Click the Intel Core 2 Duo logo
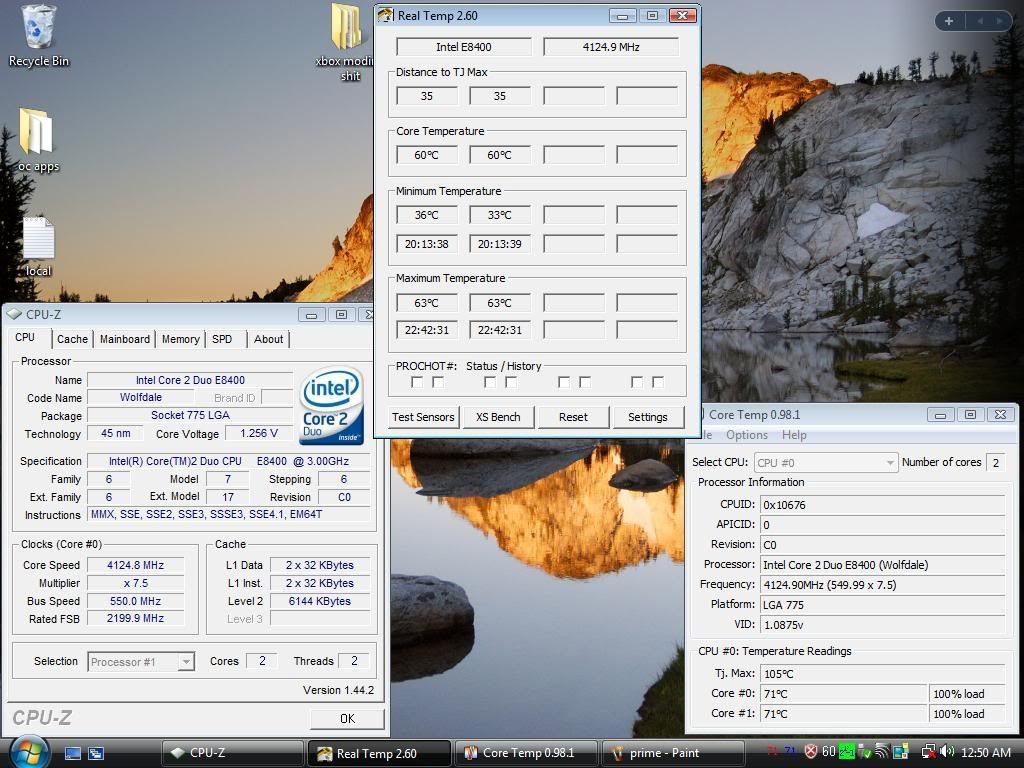 coord(331,405)
